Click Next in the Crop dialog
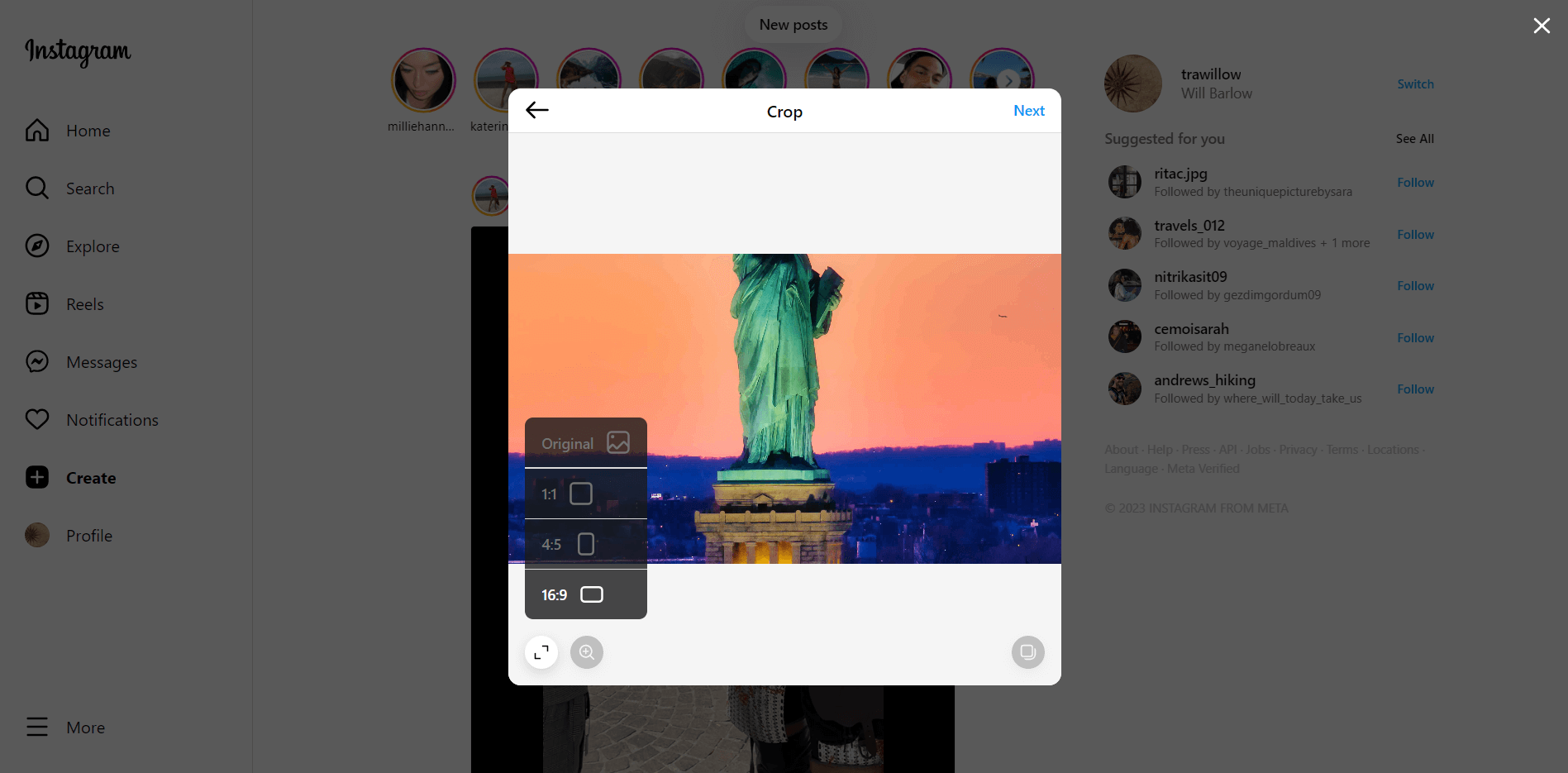This screenshot has height=773, width=1568. coord(1029,111)
